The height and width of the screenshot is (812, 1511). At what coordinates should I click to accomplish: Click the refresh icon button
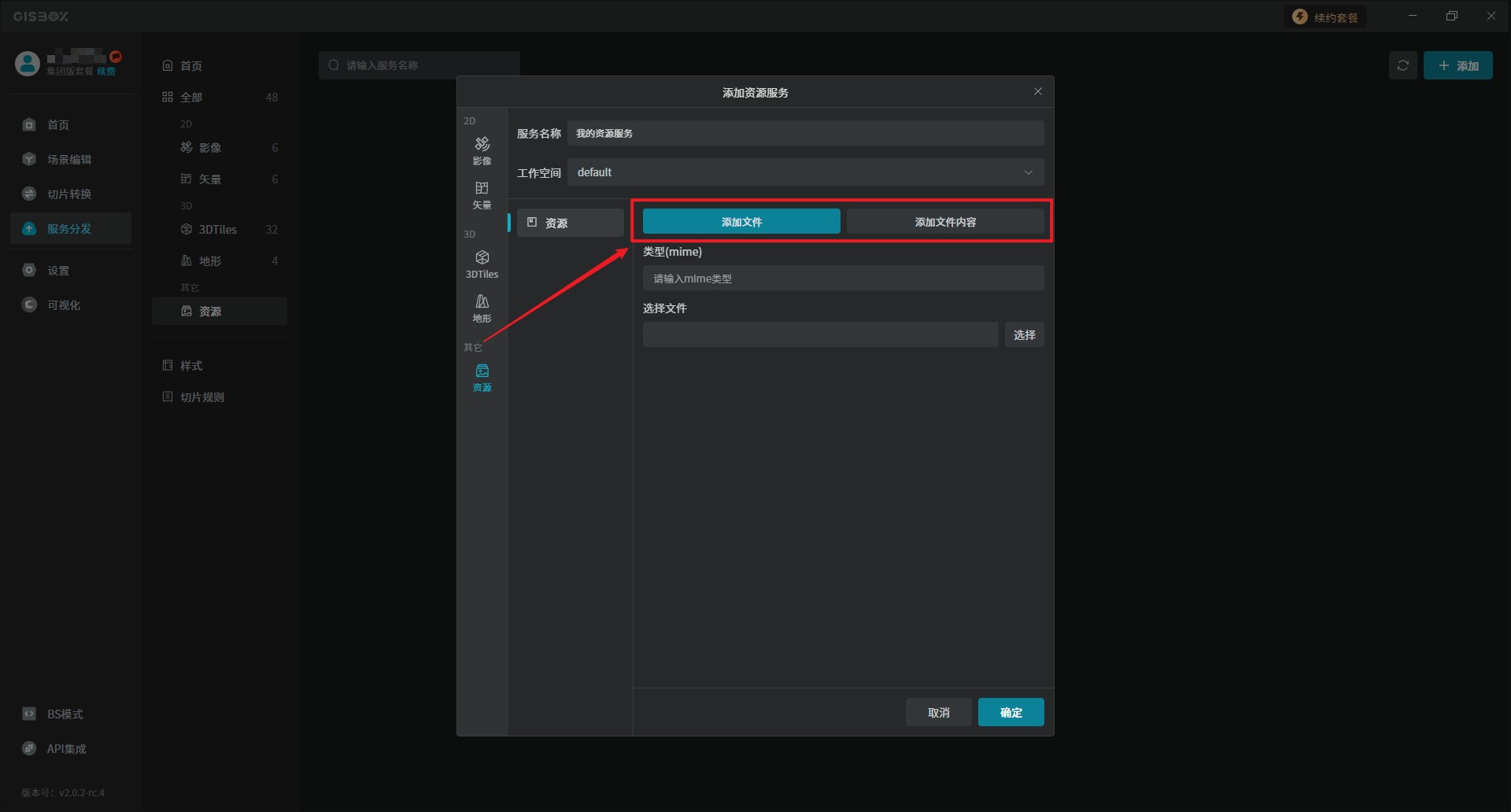click(1402, 65)
